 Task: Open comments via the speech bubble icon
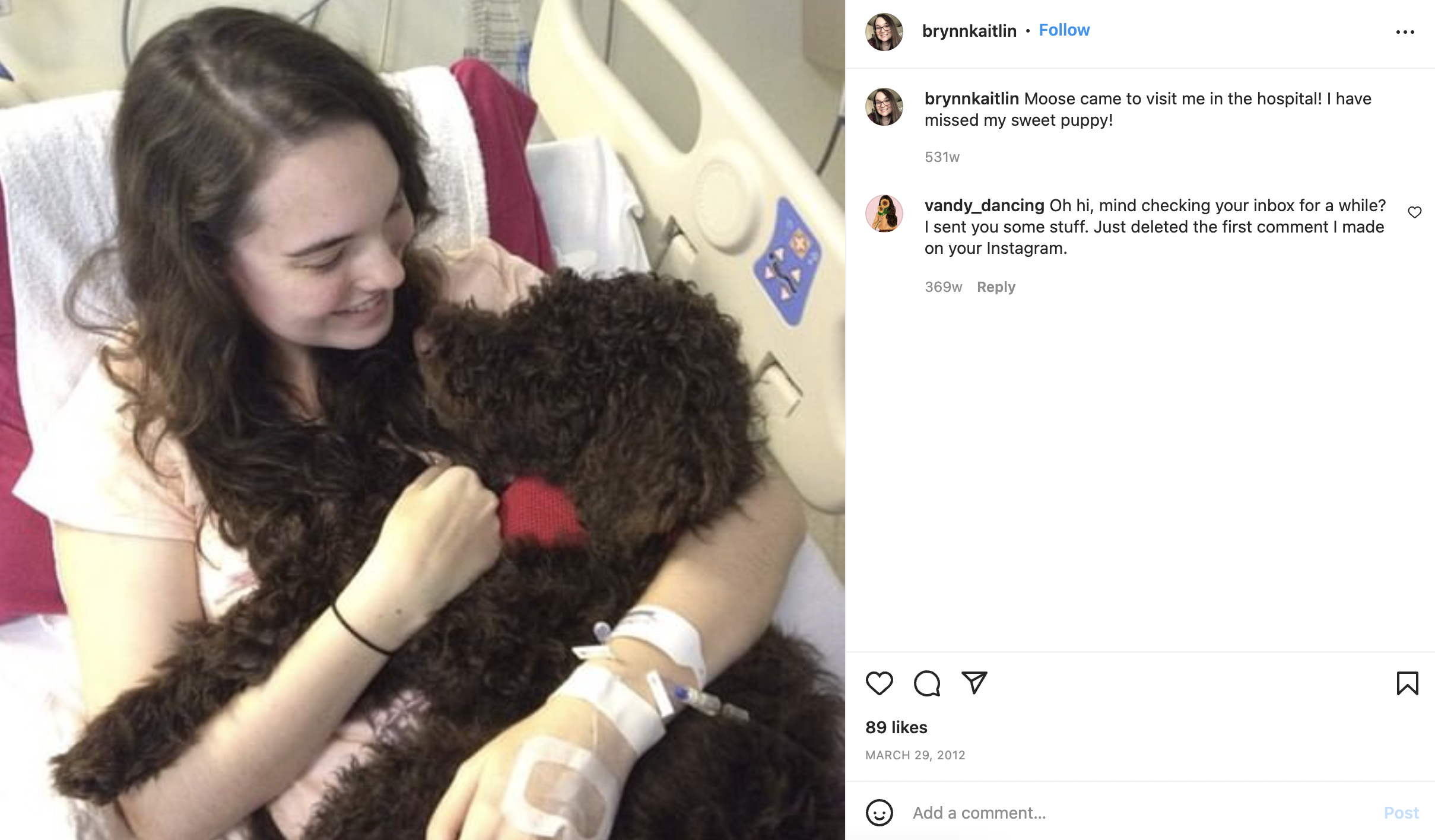[926, 683]
